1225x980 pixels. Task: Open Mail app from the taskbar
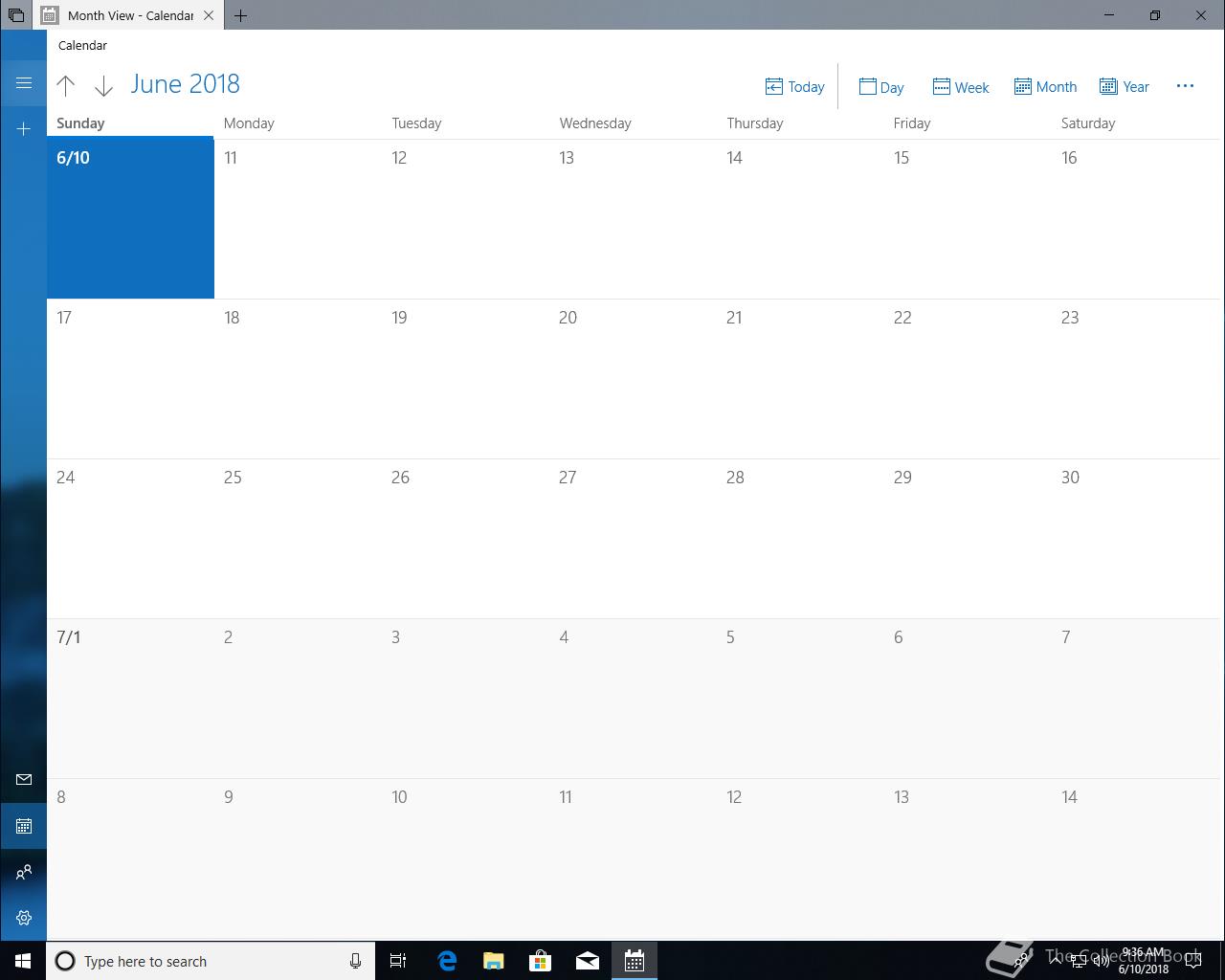click(588, 961)
